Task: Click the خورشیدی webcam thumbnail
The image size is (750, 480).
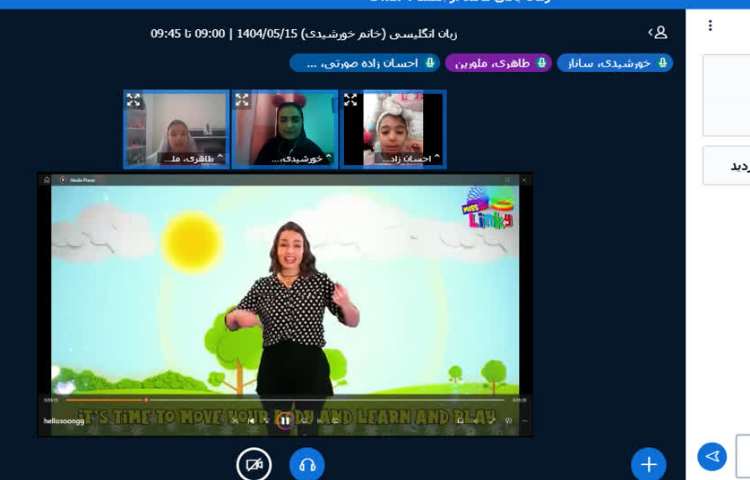Action: [285, 129]
